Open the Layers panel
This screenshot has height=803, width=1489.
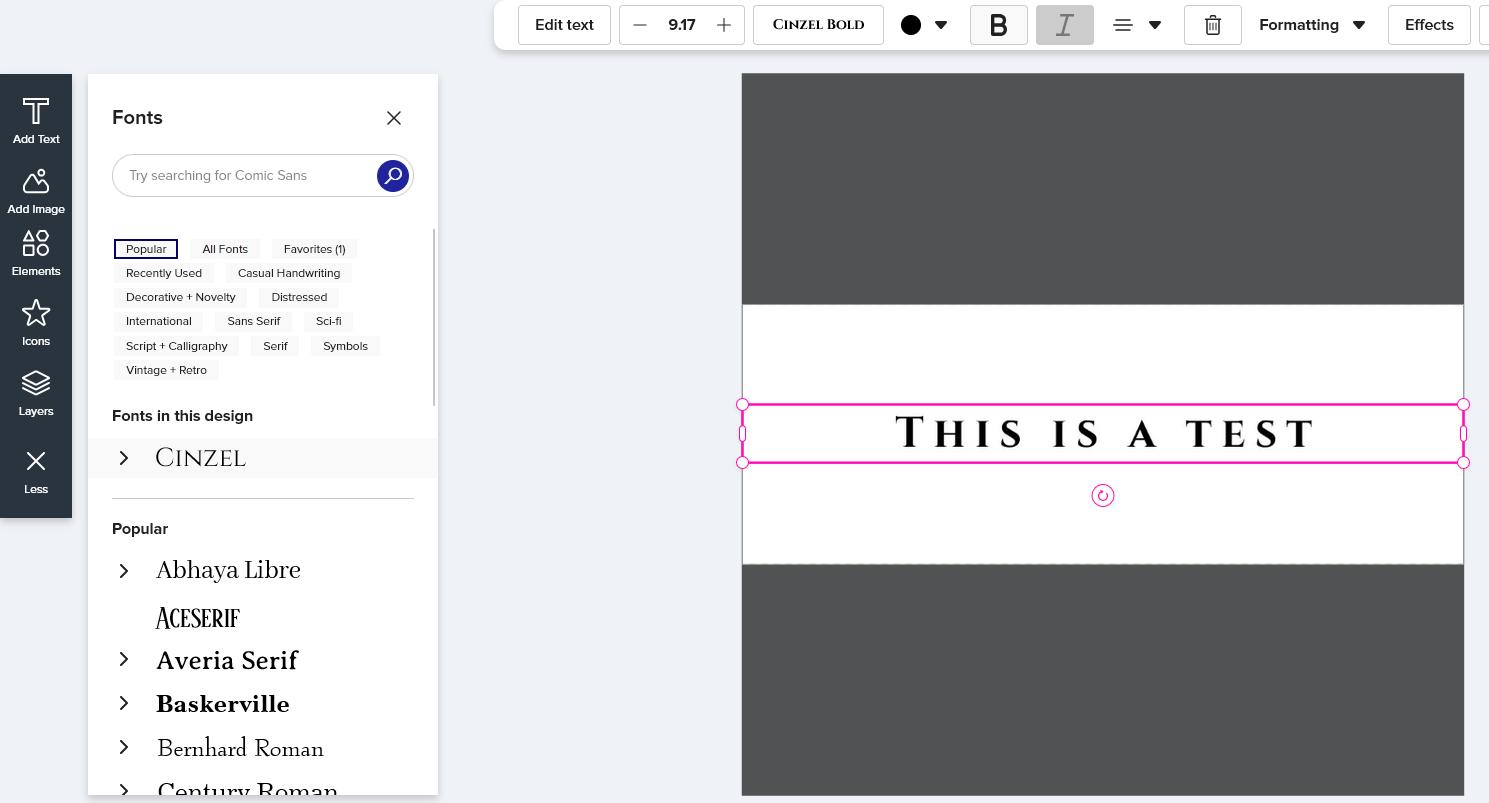[x=36, y=393]
